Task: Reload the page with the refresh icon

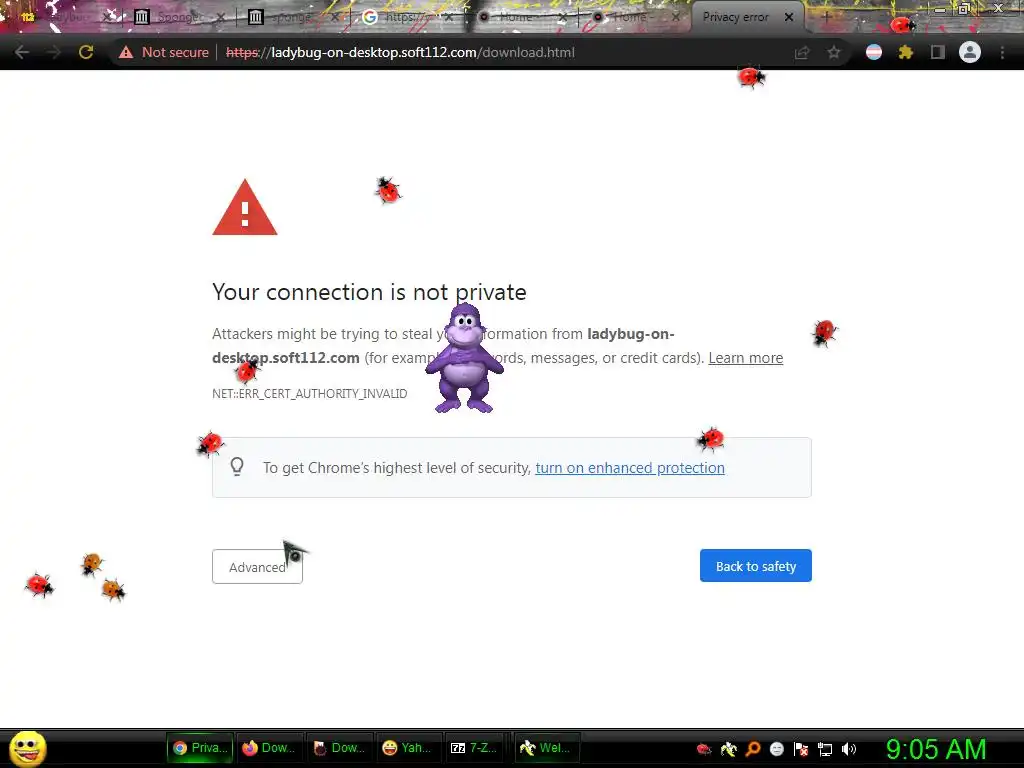Action: (x=86, y=52)
